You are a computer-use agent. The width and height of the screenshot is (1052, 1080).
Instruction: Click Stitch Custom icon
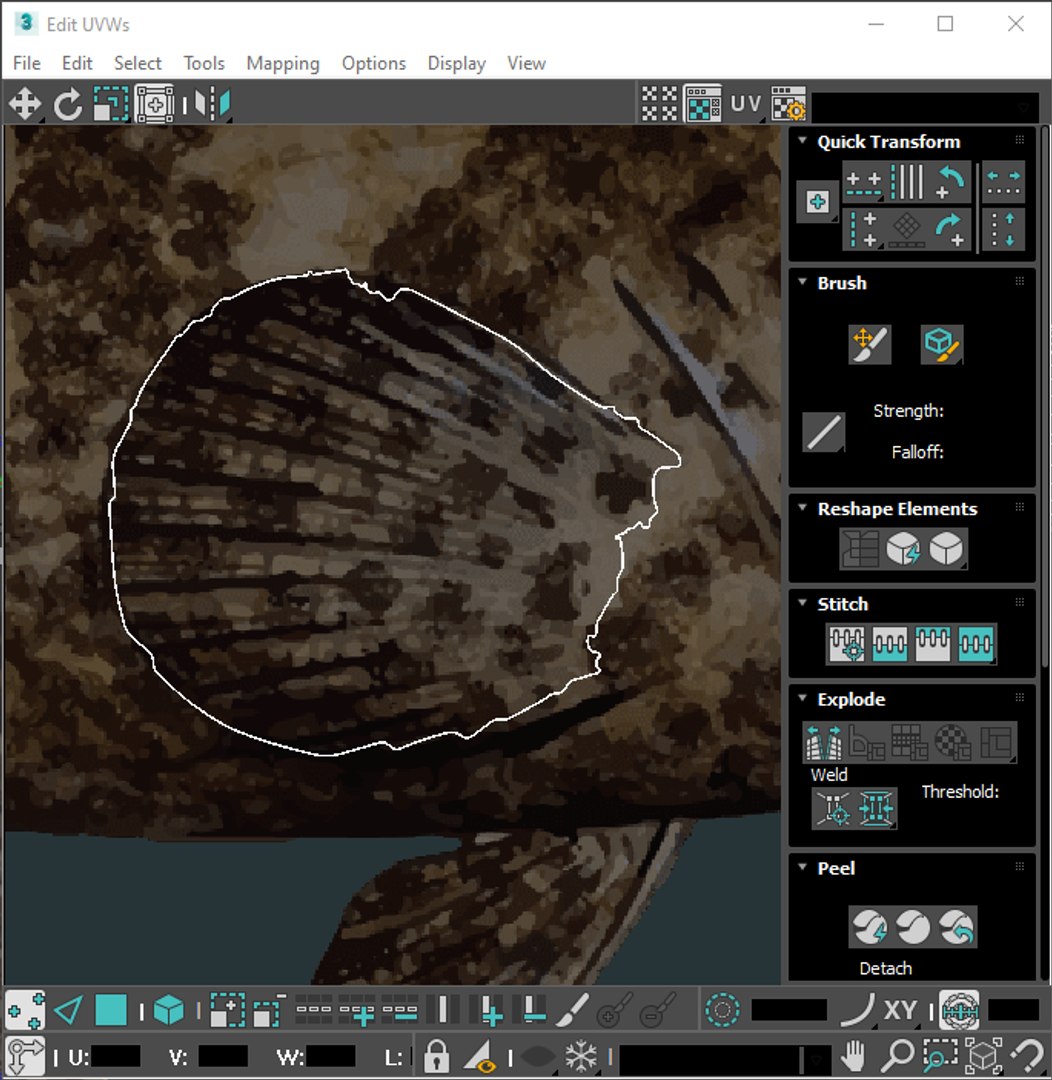(x=976, y=644)
